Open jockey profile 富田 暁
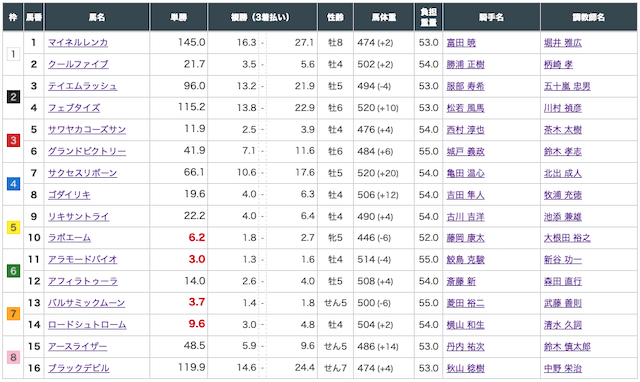The height and width of the screenshot is (382, 640). pos(461,43)
